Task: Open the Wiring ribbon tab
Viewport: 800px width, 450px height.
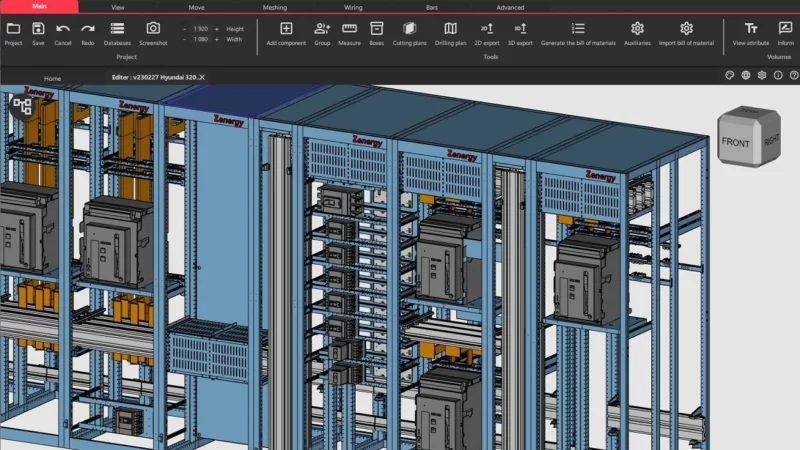Action: pyautogui.click(x=353, y=7)
